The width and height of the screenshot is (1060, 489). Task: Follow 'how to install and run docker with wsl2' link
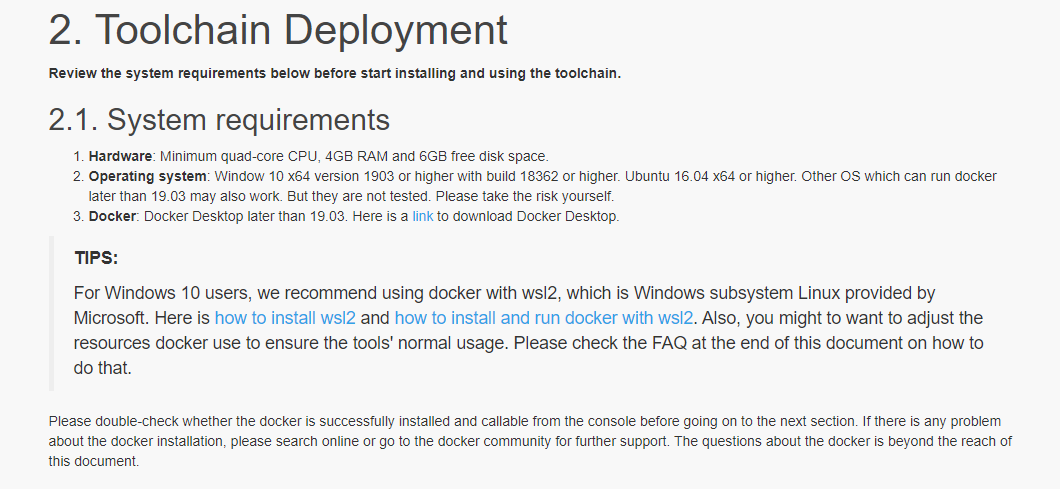point(543,318)
